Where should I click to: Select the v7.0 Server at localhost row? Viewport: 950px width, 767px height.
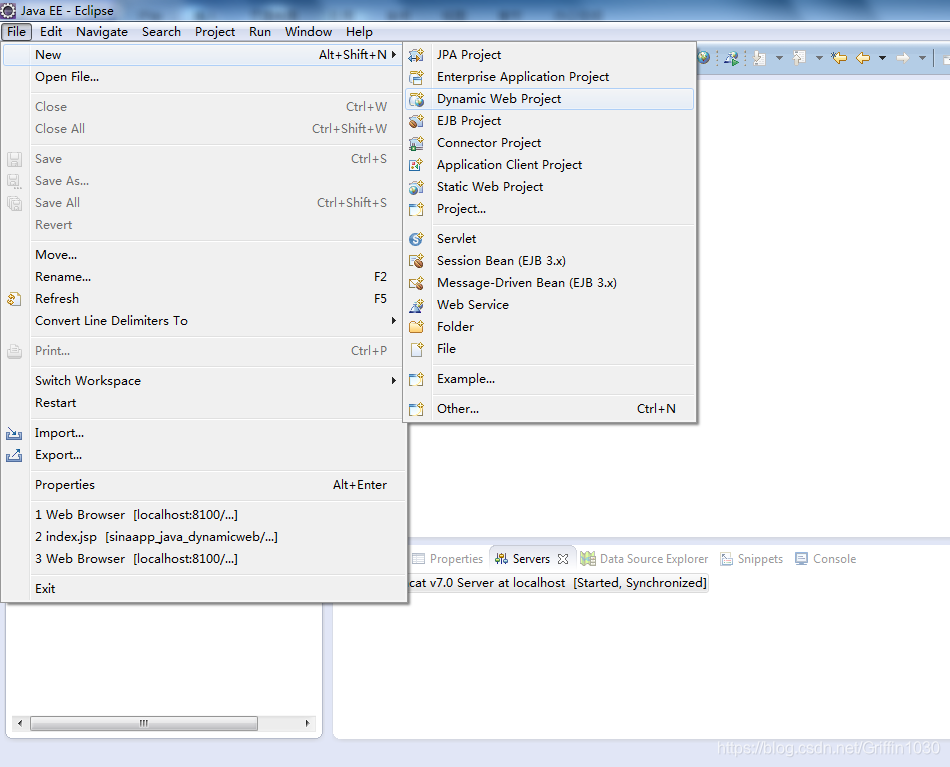(x=557, y=583)
